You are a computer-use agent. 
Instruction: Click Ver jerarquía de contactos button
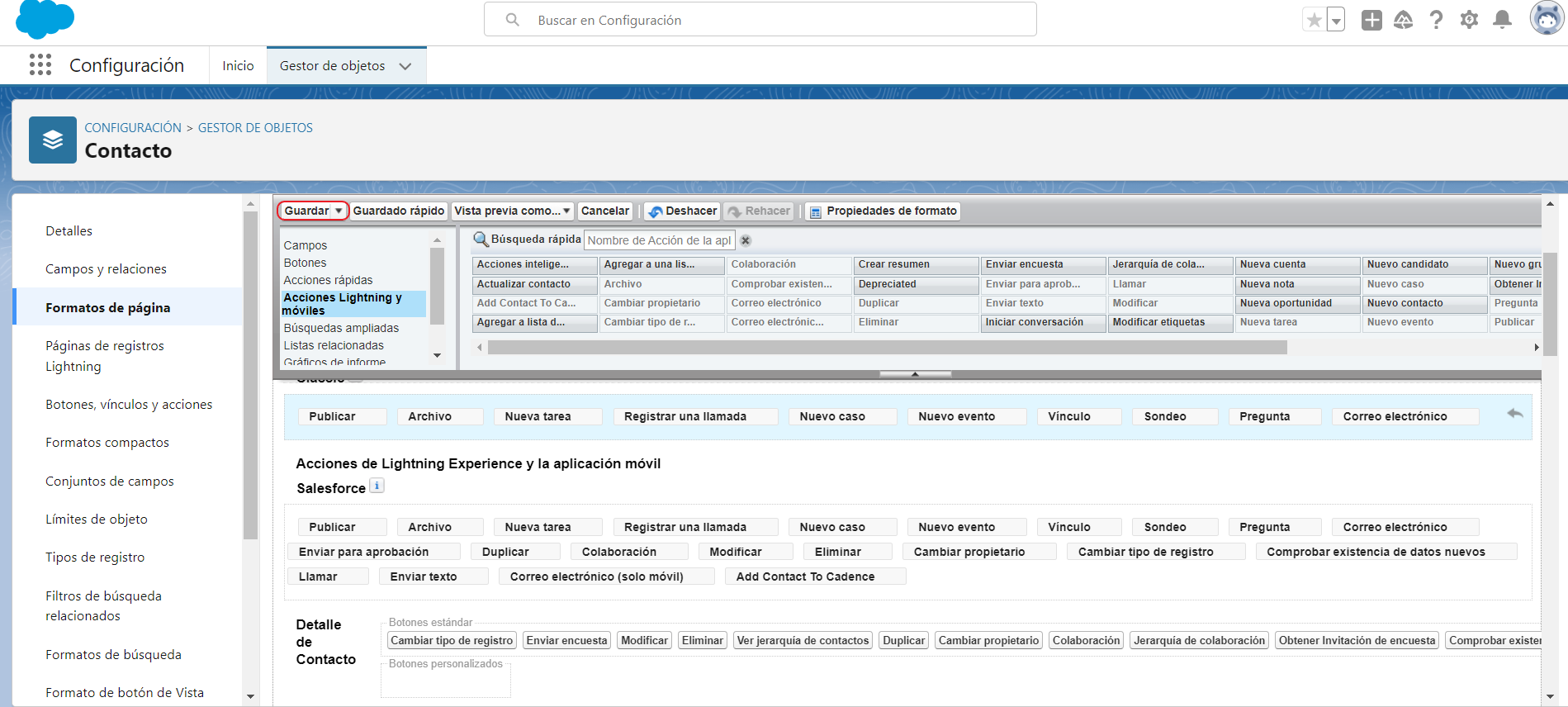coord(803,640)
